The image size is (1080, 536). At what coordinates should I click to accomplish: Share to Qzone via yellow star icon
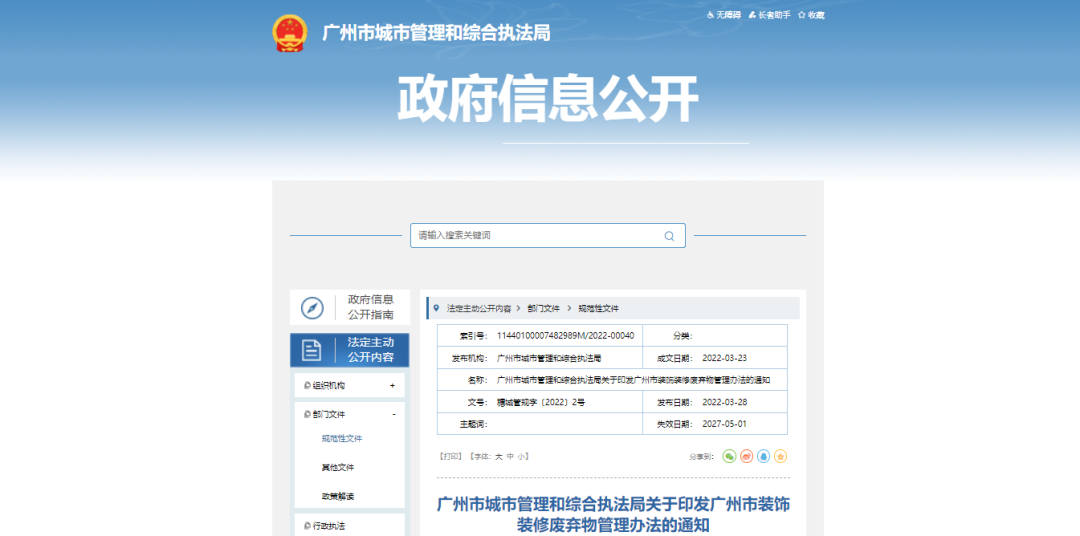(780, 456)
